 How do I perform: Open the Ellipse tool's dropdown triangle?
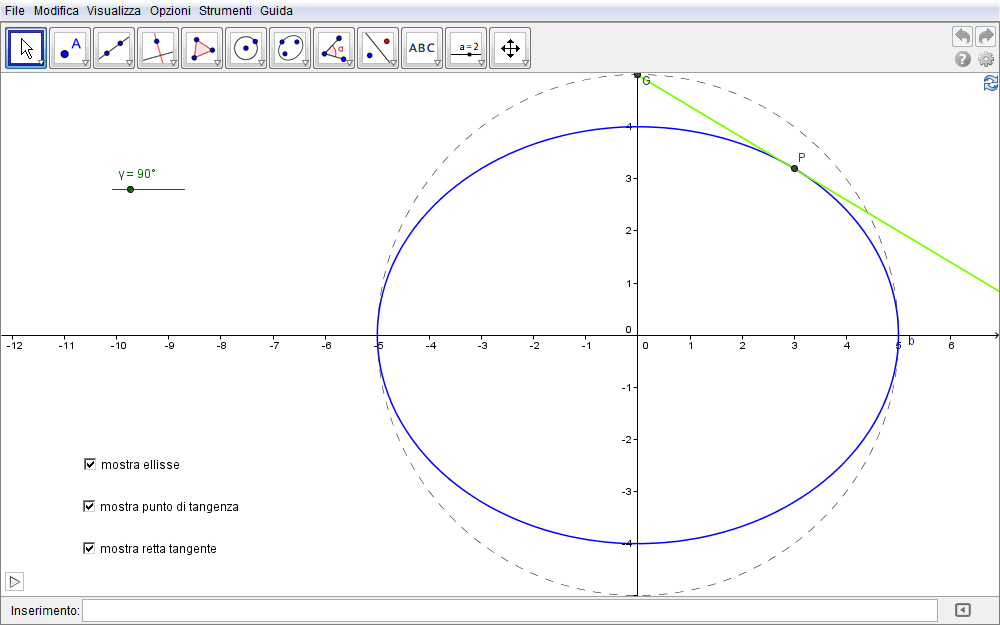(x=305, y=63)
